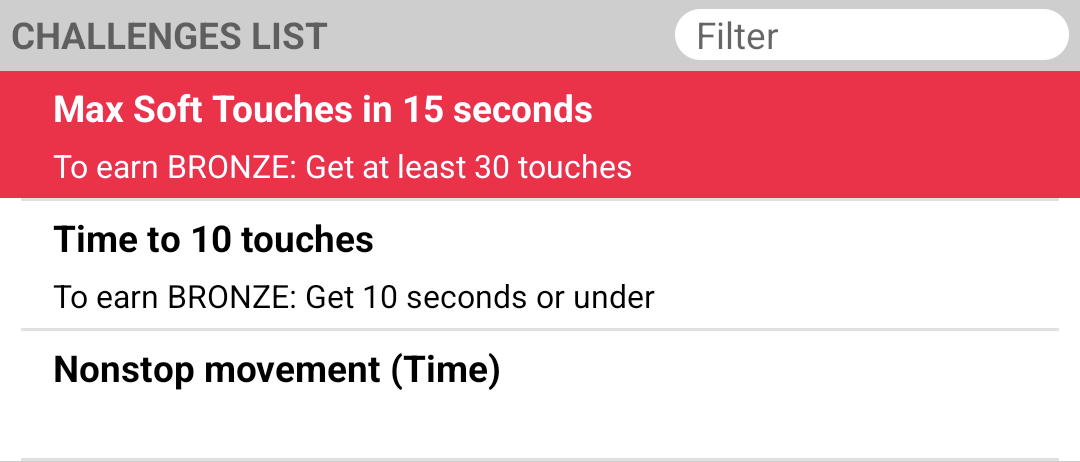Click the Filter search field
Screen dimensions: 1080x462
point(871,35)
